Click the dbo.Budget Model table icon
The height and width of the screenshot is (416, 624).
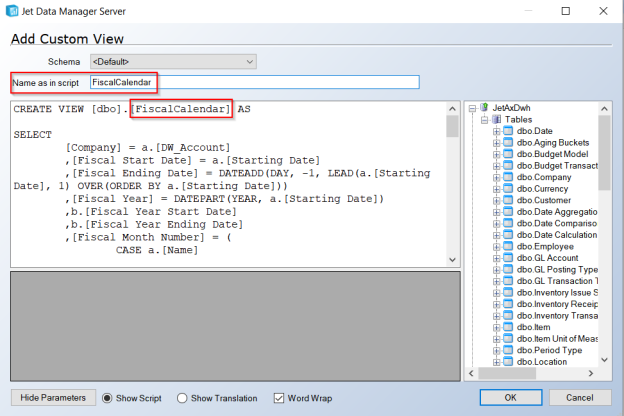(x=508, y=154)
